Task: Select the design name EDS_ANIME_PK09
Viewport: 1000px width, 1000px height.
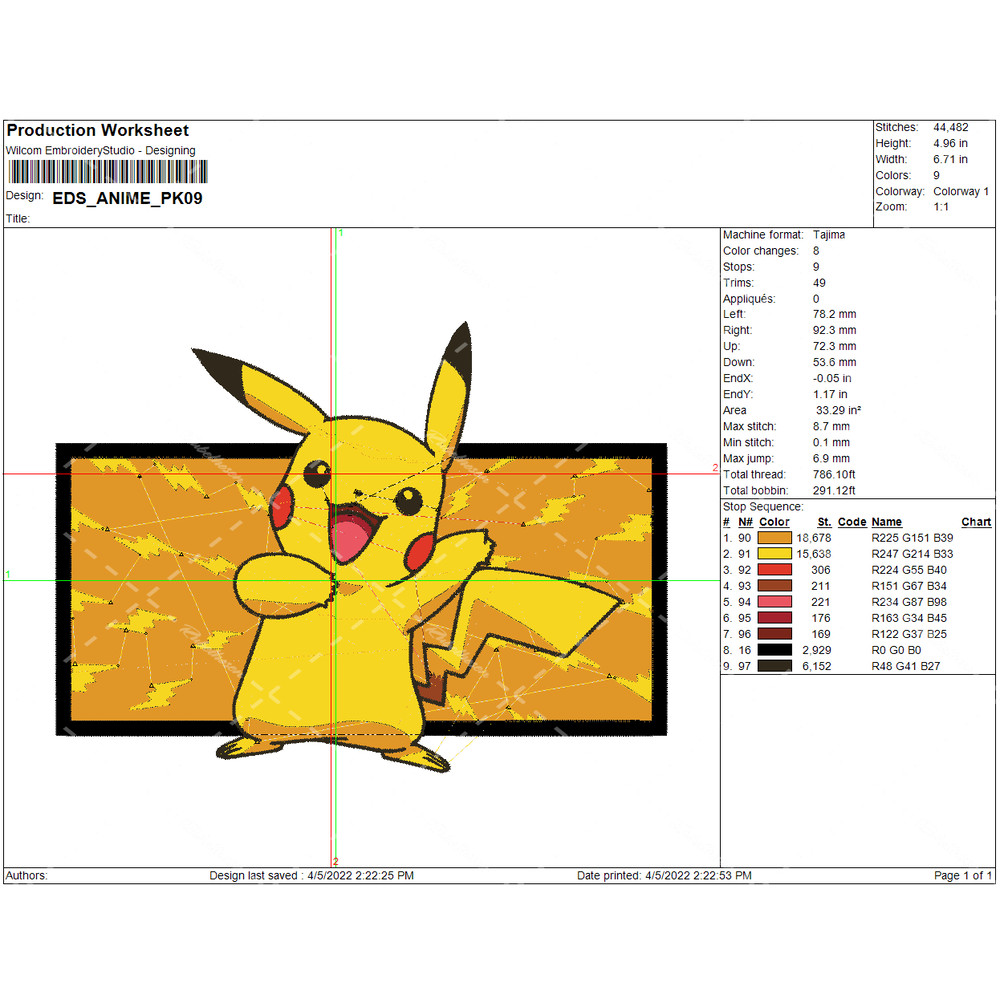Action: click(x=127, y=198)
